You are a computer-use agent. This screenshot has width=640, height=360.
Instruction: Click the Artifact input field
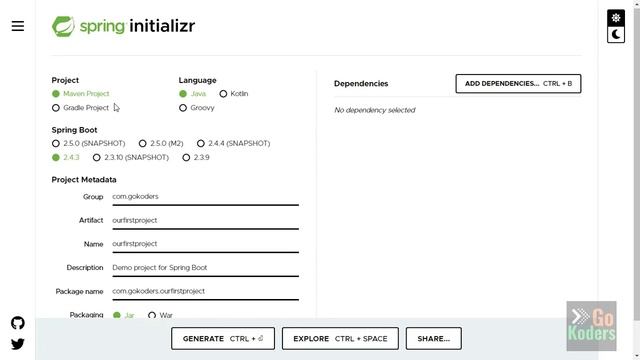pos(205,220)
